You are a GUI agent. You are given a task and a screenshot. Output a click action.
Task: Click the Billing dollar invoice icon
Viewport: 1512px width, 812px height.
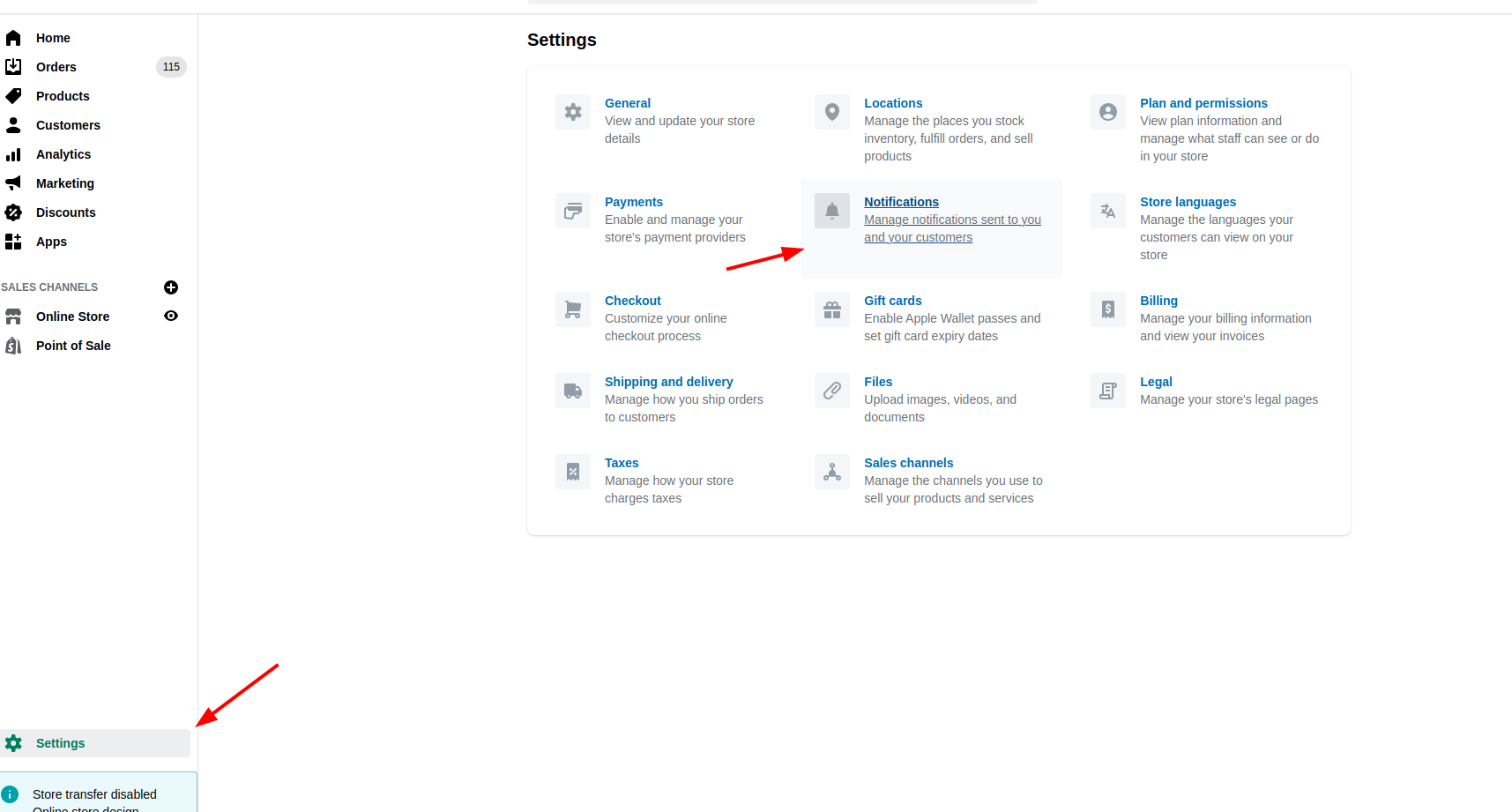[x=1108, y=309]
